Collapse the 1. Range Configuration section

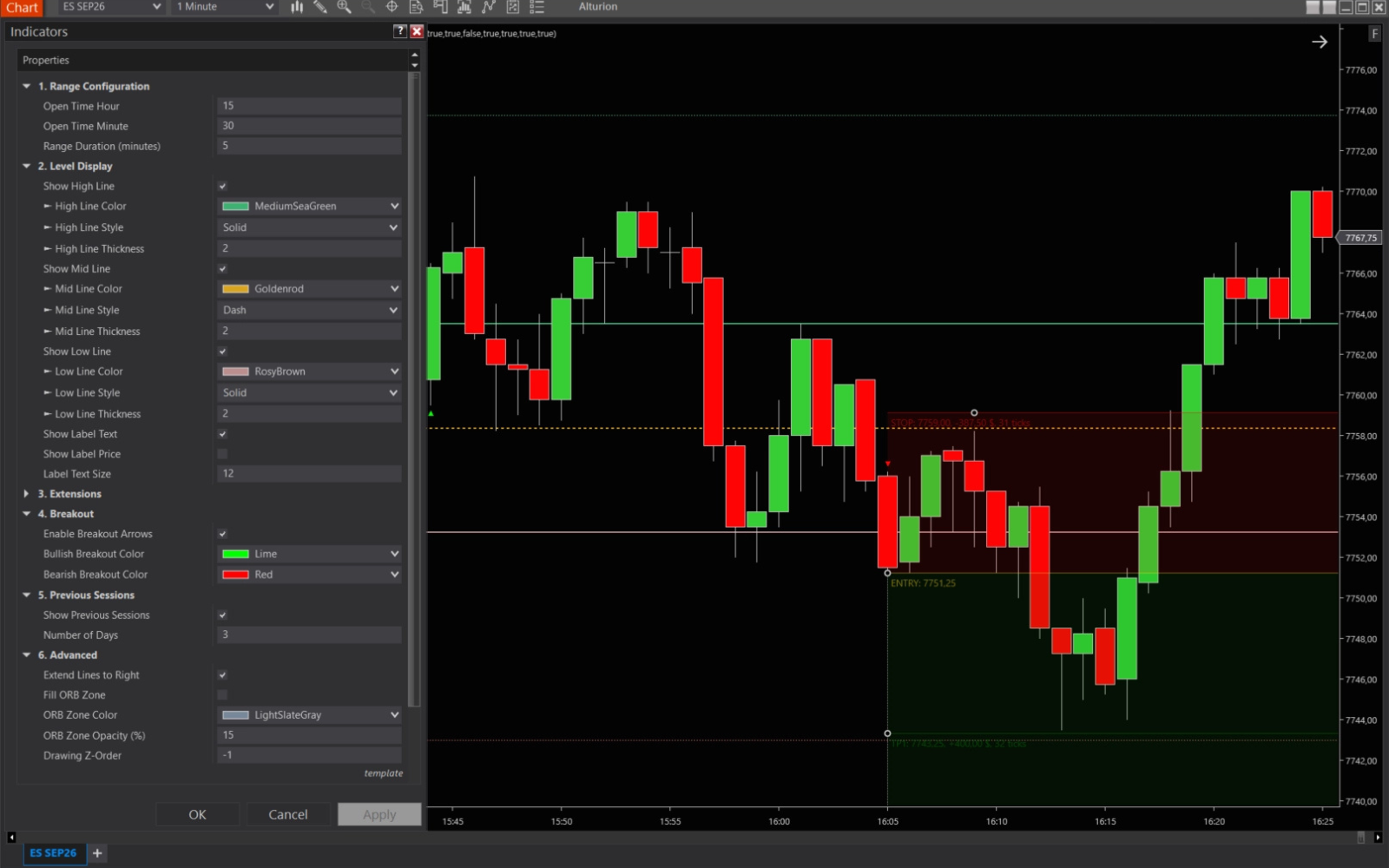click(26, 86)
